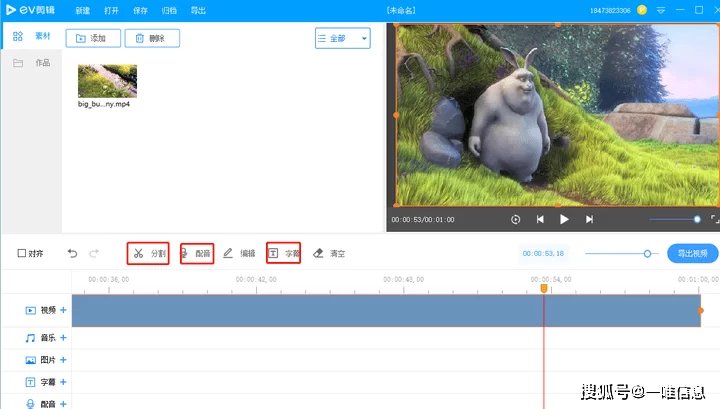The image size is (720, 409).
Task: Click the account number 18473823306
Action: point(610,11)
